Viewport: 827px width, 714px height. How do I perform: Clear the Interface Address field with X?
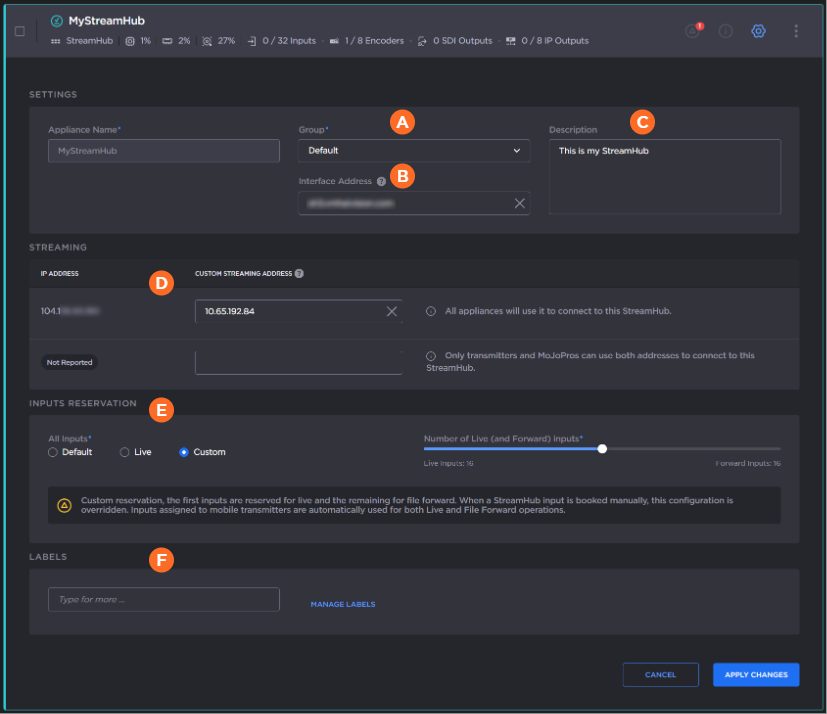[x=519, y=203]
